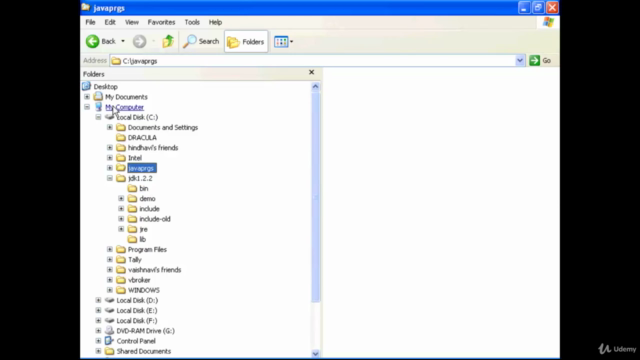Viewport: 640px width, 360px height.
Task: Click the Forward arrow button
Action: [140, 41]
